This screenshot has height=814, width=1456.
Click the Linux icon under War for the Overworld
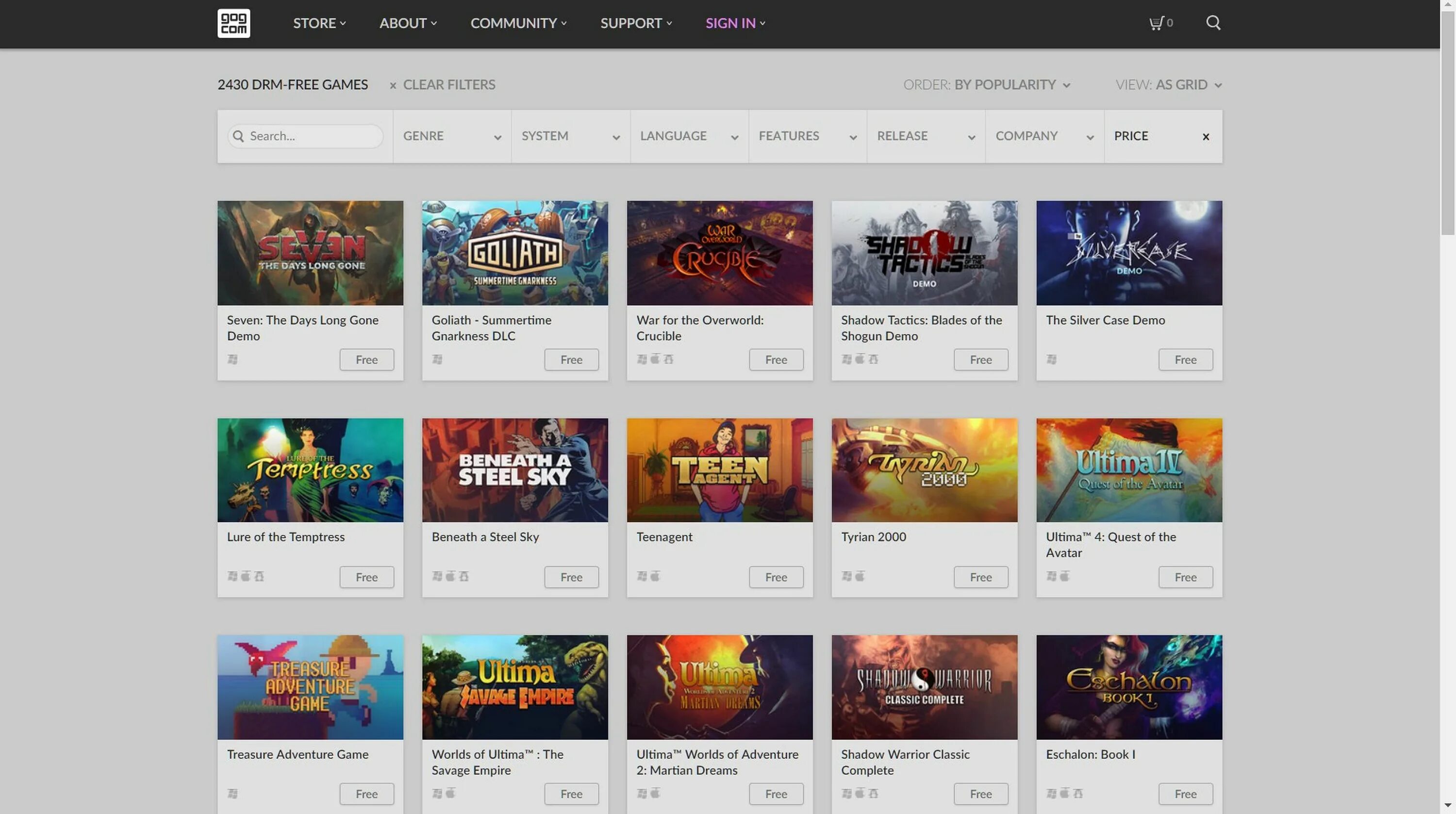[669, 358]
